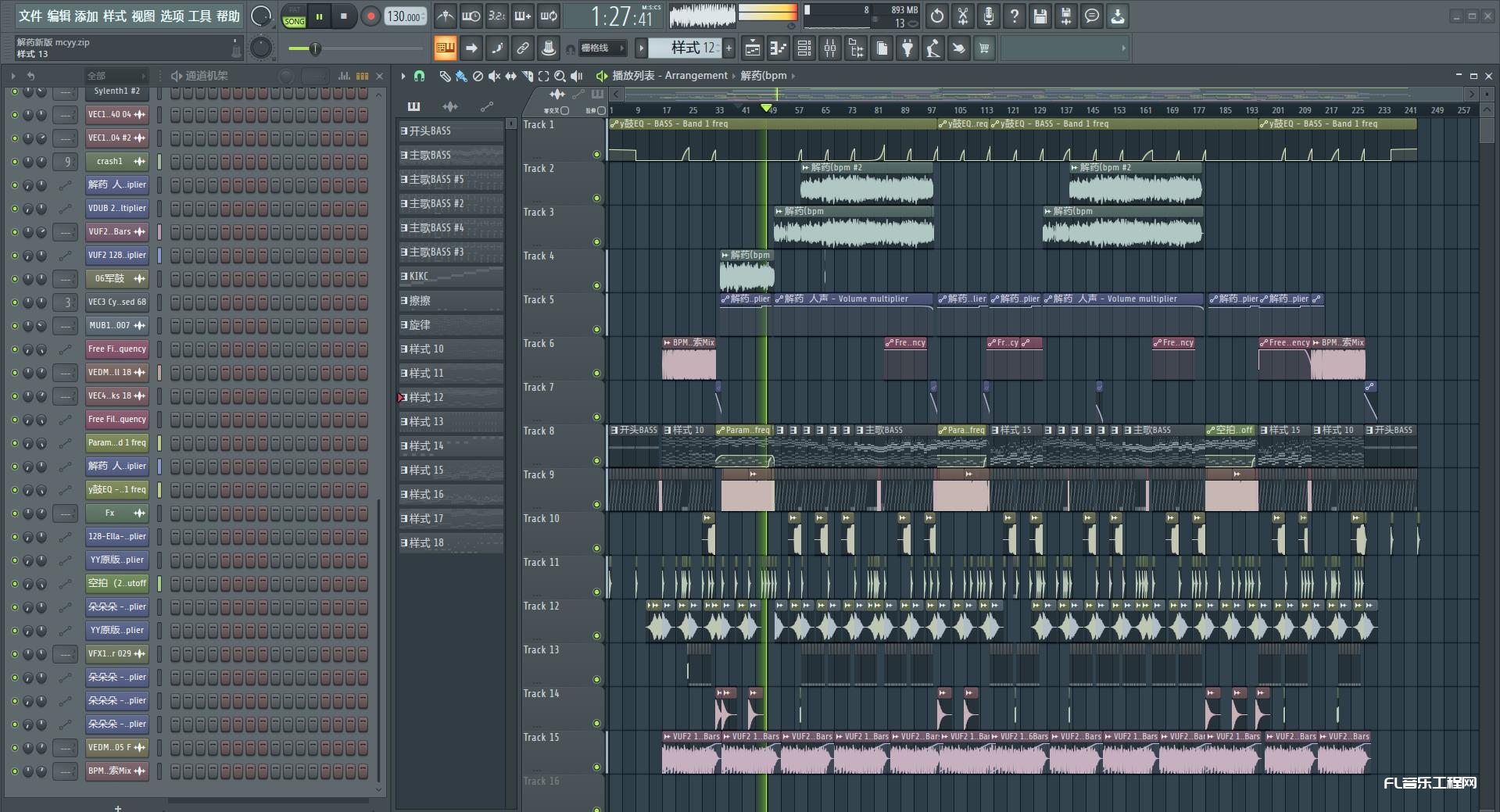
Task: Click the master volume knob
Action: click(261, 16)
